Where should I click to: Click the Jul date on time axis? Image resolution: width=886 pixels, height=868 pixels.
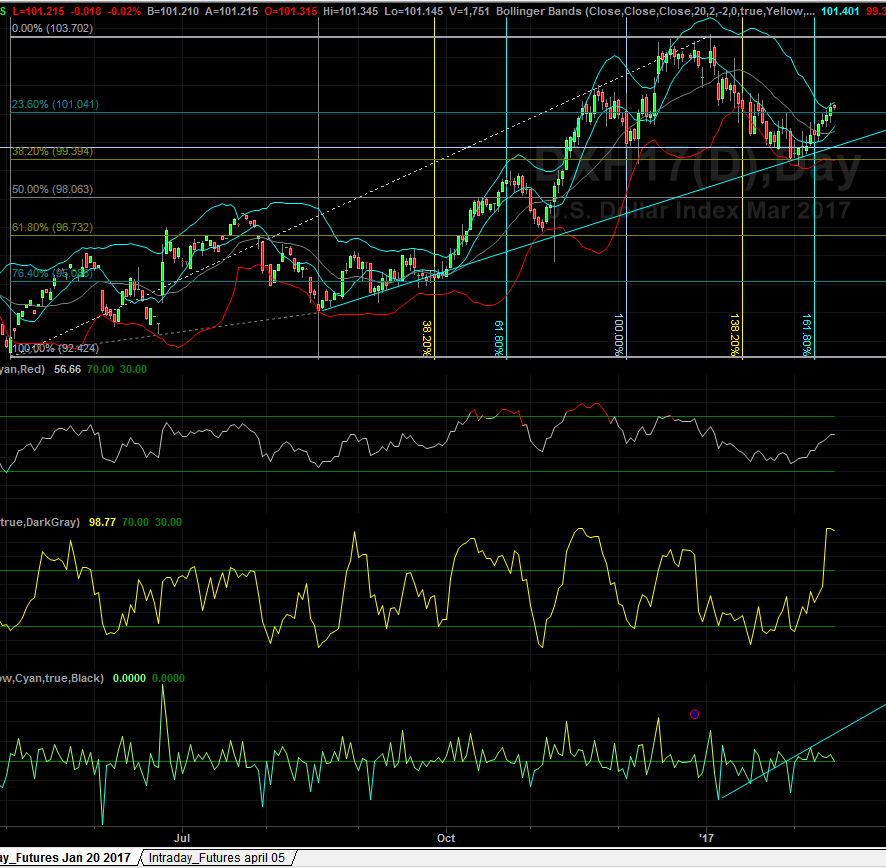pyautogui.click(x=181, y=836)
